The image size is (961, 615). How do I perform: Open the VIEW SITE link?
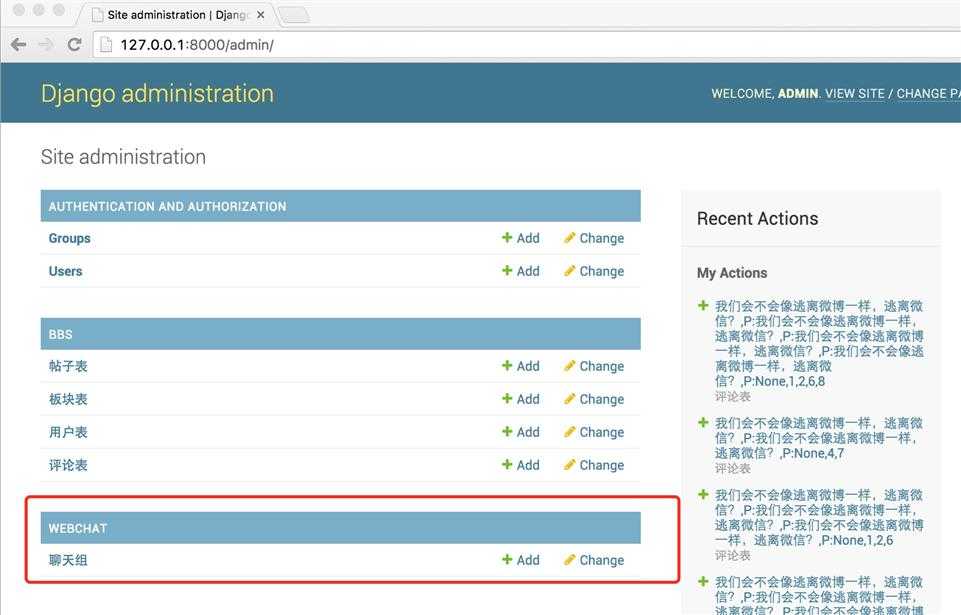pos(854,94)
